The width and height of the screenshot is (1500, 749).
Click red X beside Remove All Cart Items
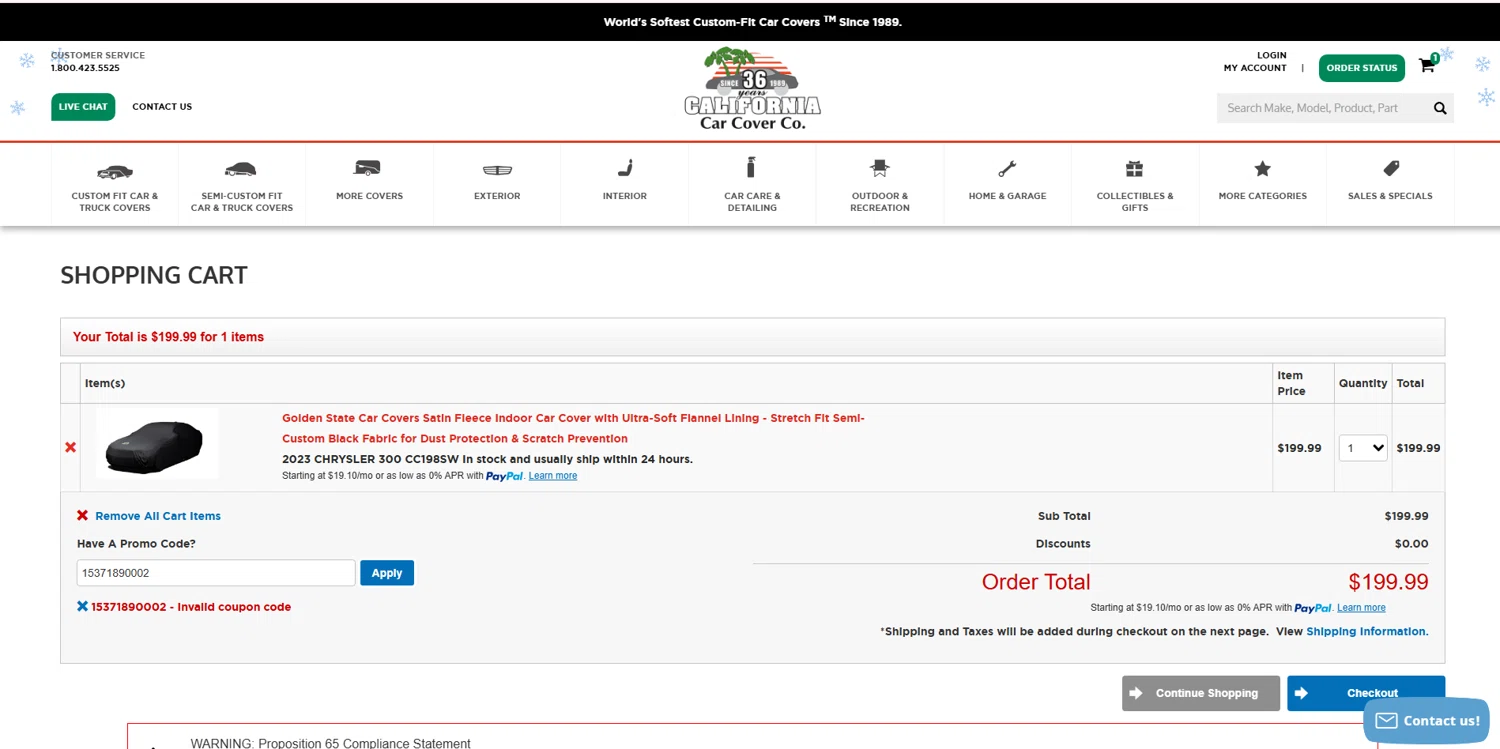pos(82,516)
